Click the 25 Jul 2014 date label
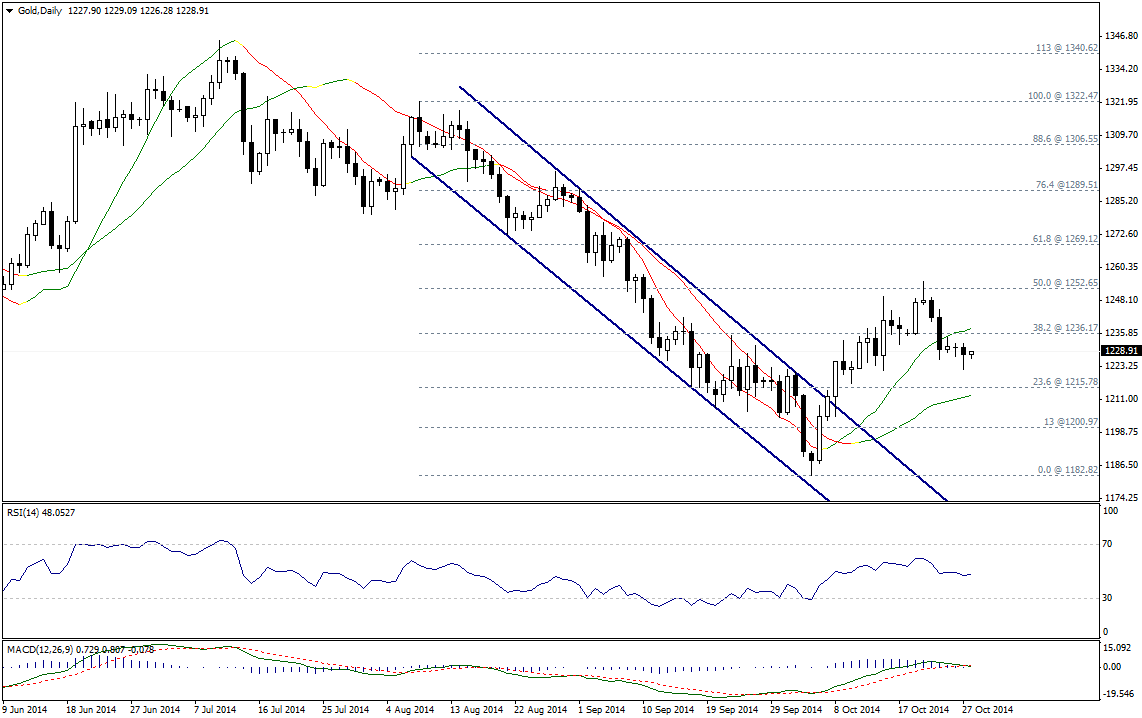This screenshot has width=1142, height=718. [x=346, y=709]
